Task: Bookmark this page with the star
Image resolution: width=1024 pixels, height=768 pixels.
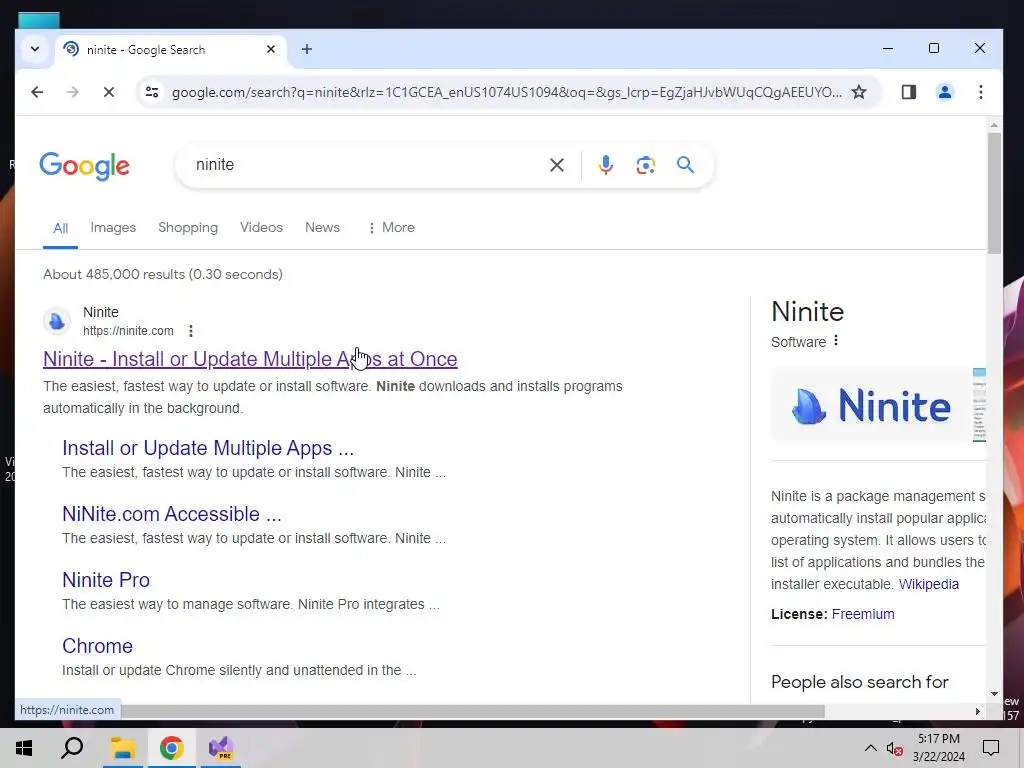Action: pos(859,92)
